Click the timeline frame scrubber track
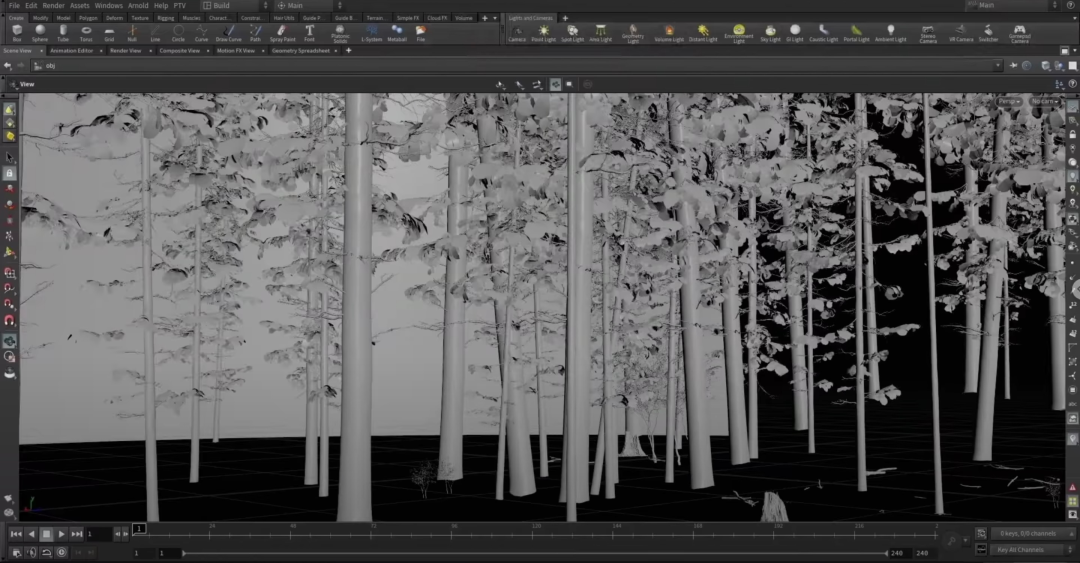The width and height of the screenshot is (1080, 563). pos(540,533)
